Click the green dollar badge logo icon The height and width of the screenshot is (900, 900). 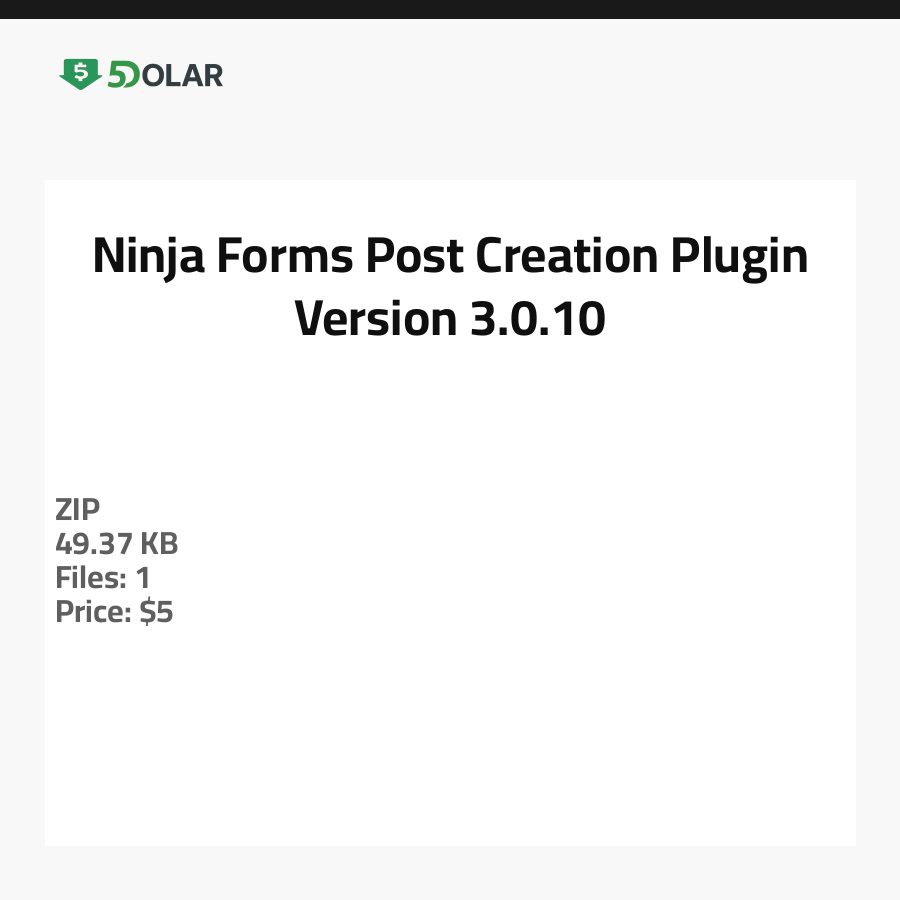point(80,74)
